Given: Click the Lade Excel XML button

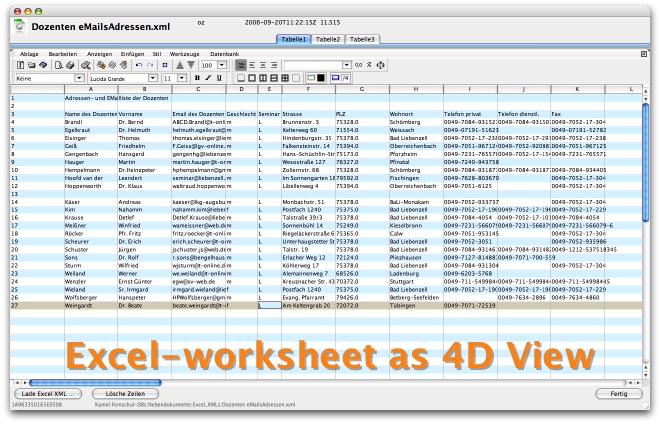Looking at the screenshot, I should (x=48, y=394).
